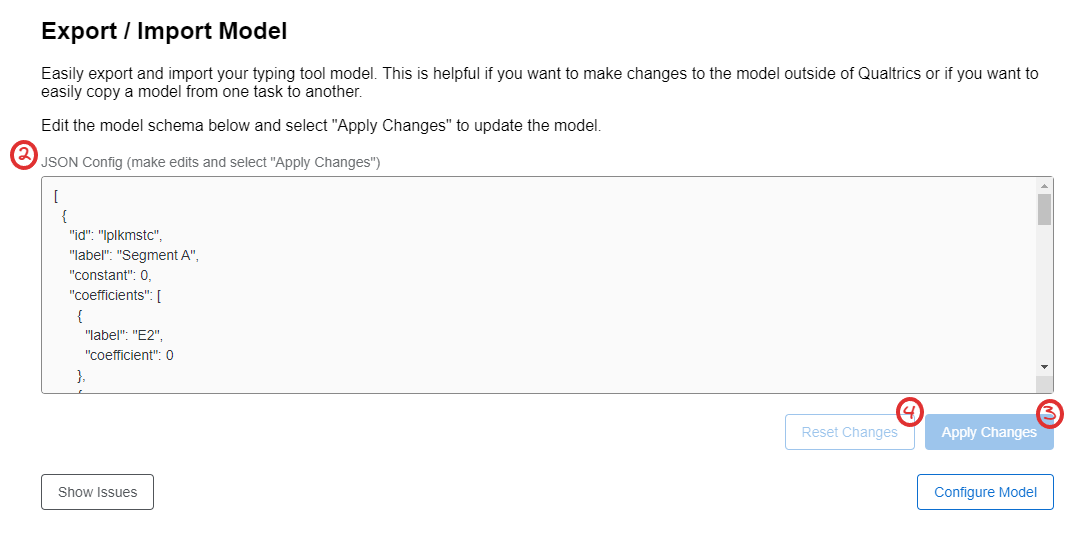
Task: Click the Reset Changes button
Action: point(849,432)
